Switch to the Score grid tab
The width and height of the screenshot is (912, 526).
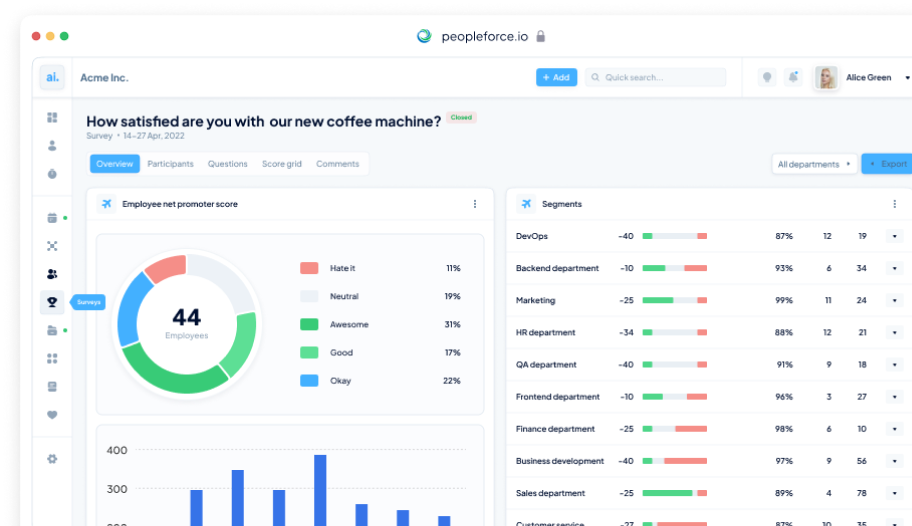[282, 164]
